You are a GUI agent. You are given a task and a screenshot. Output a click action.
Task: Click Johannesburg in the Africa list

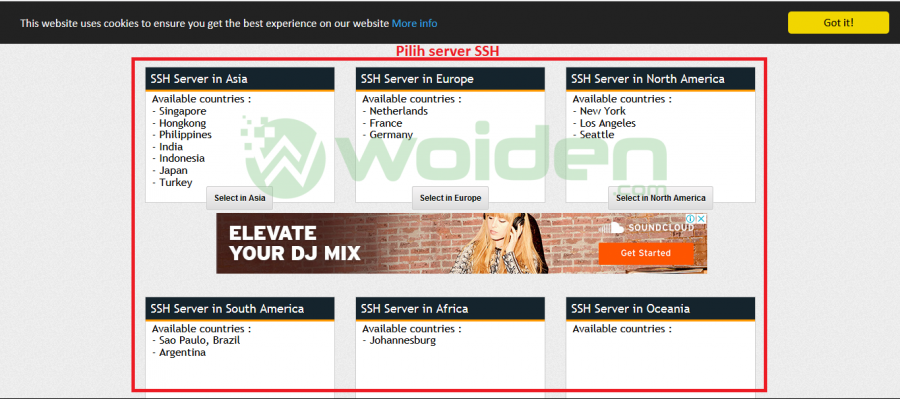[x=402, y=340]
